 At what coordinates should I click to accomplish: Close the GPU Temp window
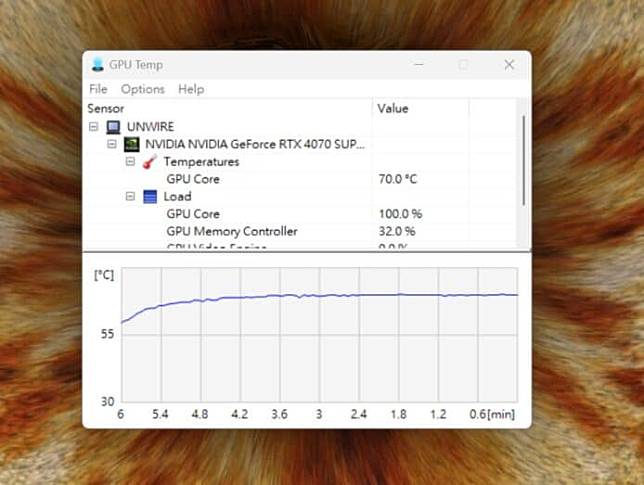tap(509, 64)
